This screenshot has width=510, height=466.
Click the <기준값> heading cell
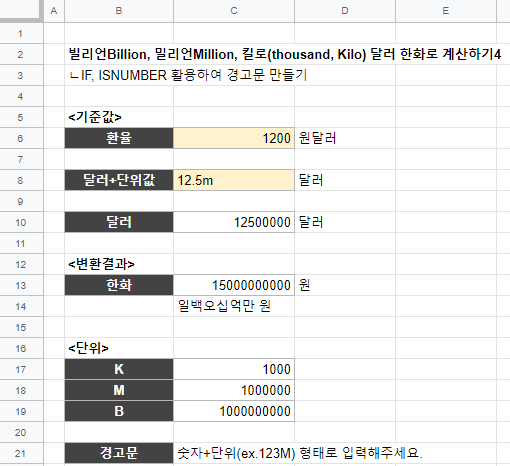[x=95, y=117]
